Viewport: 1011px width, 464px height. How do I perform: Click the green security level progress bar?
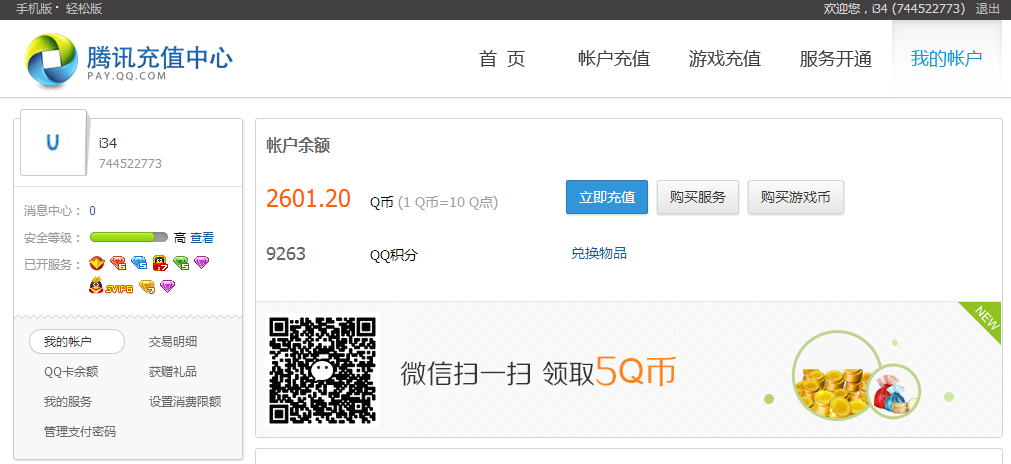128,238
